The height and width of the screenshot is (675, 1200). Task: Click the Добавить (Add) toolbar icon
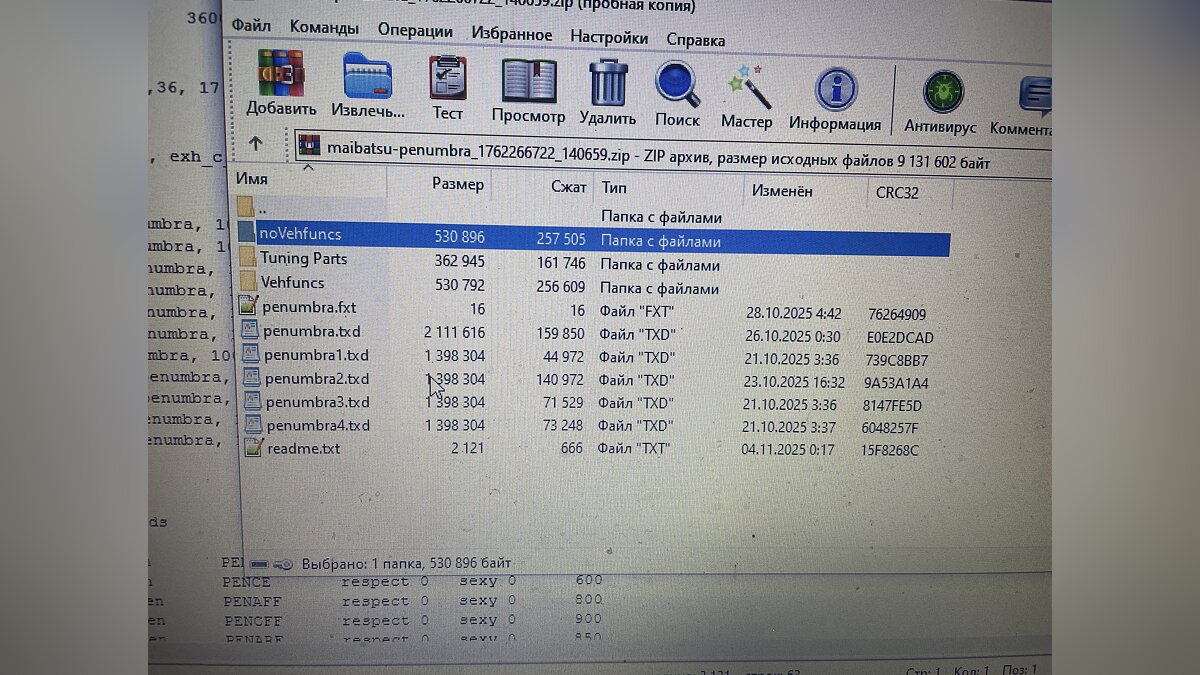tap(280, 75)
